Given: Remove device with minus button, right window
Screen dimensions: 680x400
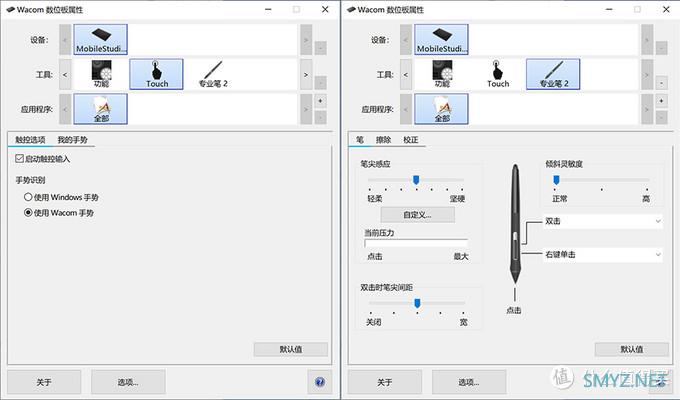Looking at the screenshot, I should [661, 48].
